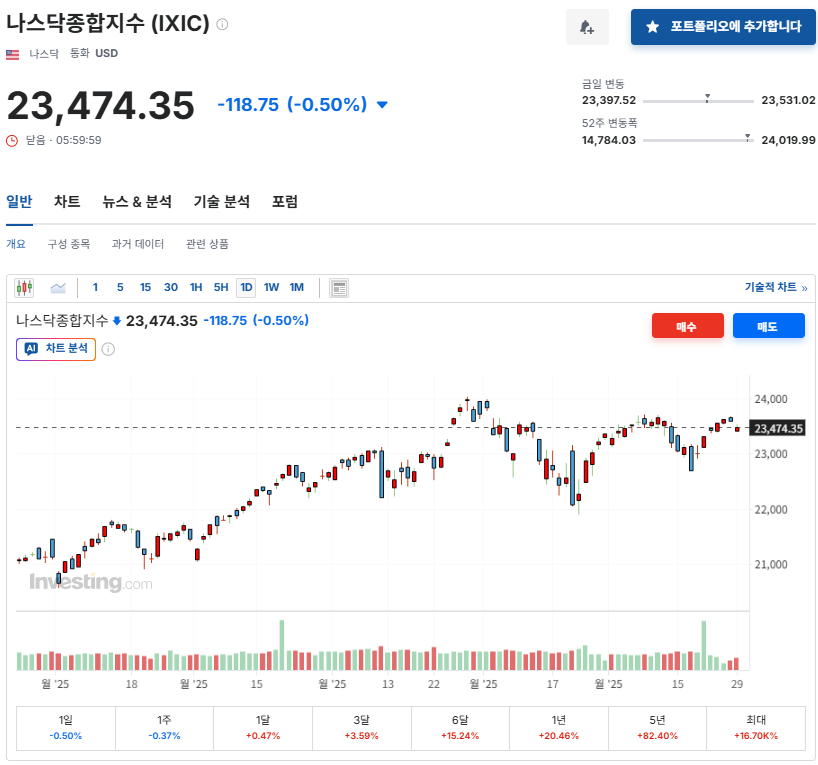The height and width of the screenshot is (765, 818).
Task: Open the 기술 분석 tab
Action: [222, 201]
